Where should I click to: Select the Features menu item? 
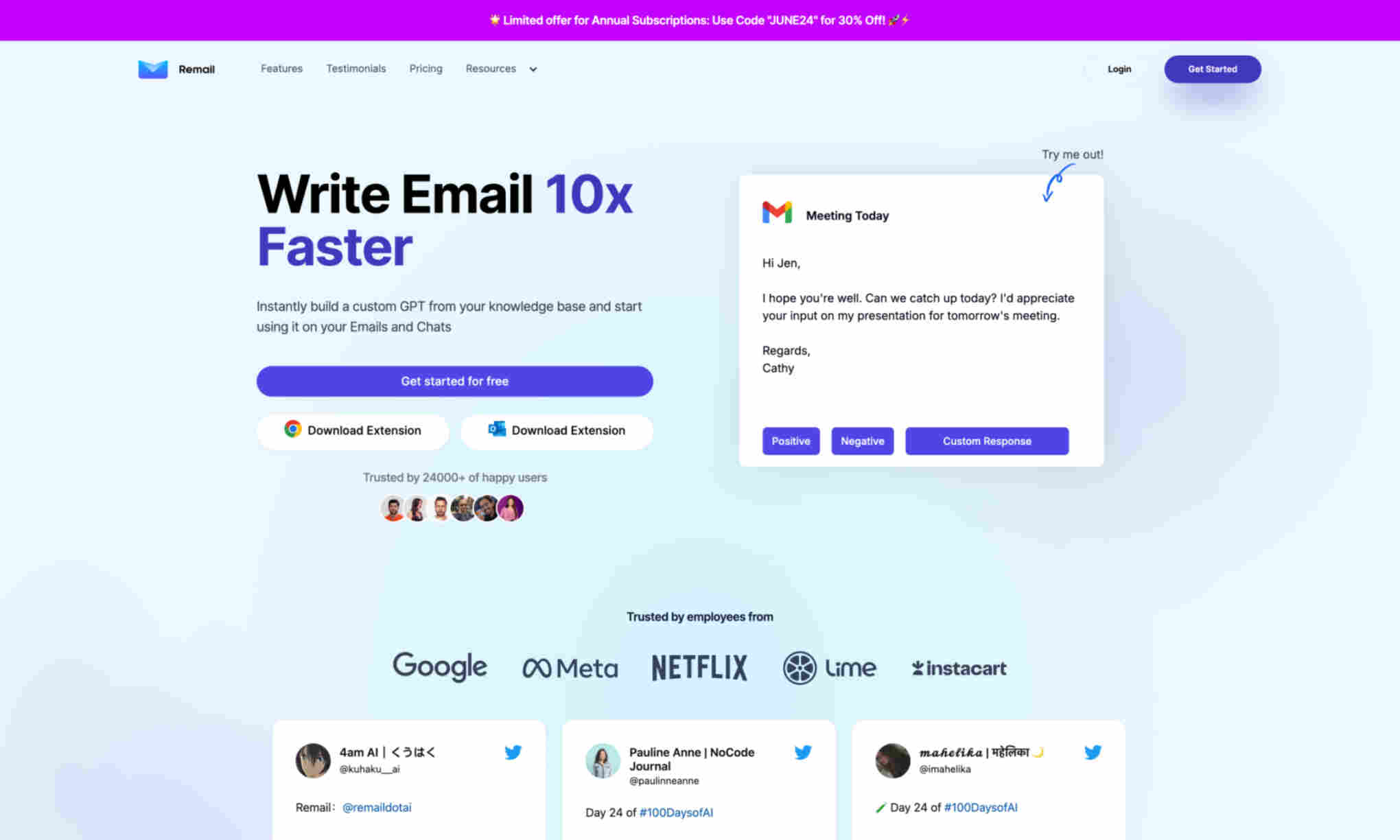click(281, 68)
